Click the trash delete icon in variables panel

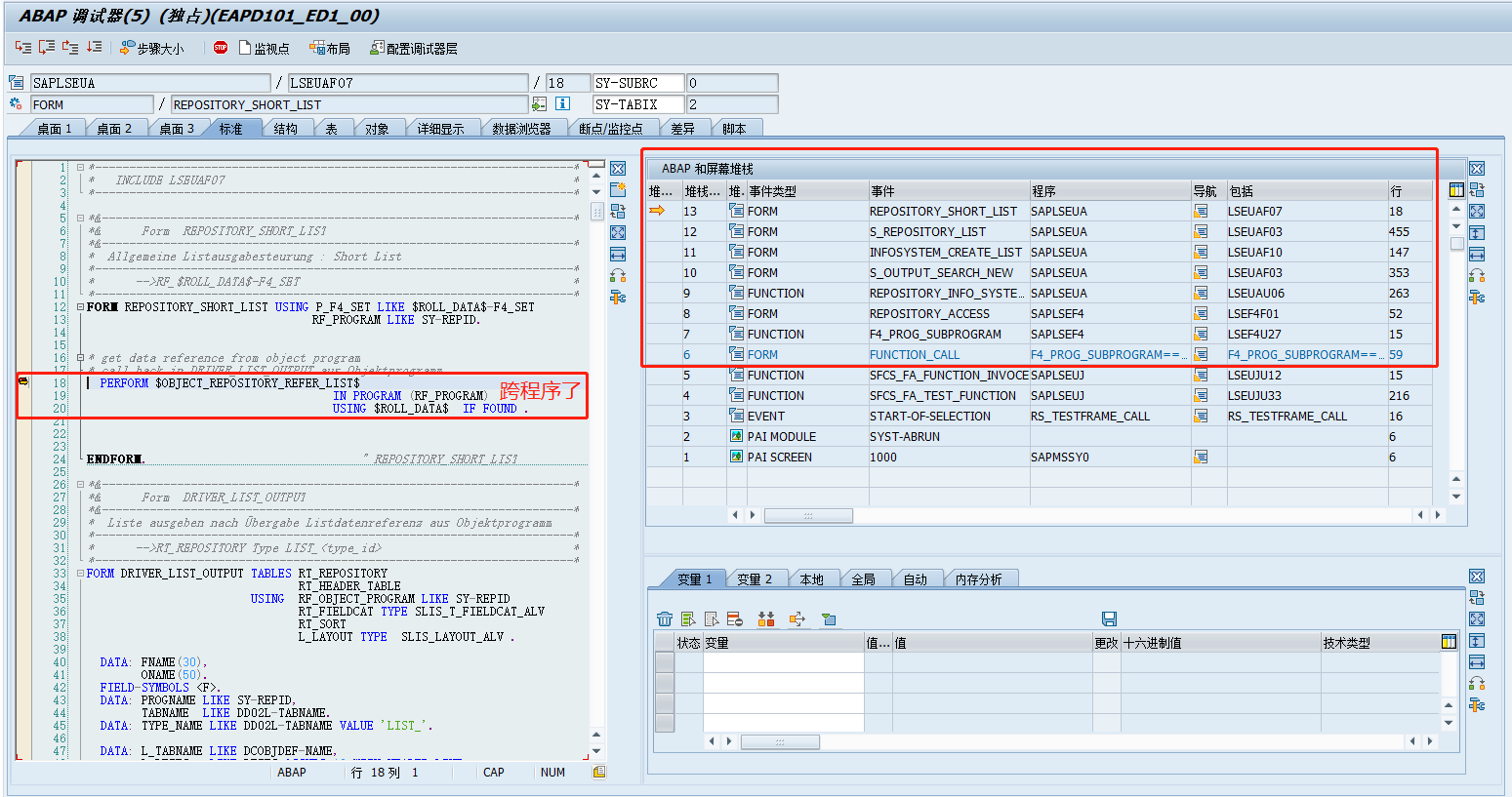[667, 618]
